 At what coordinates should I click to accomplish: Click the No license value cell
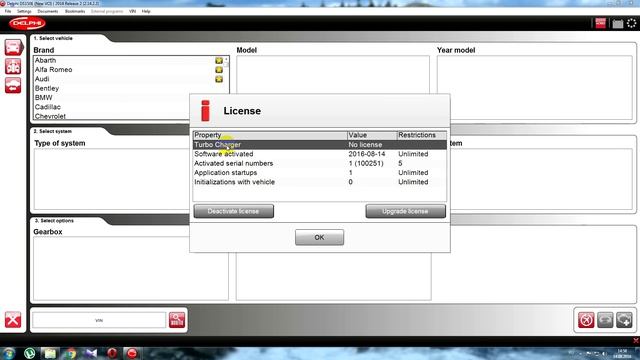click(365, 145)
